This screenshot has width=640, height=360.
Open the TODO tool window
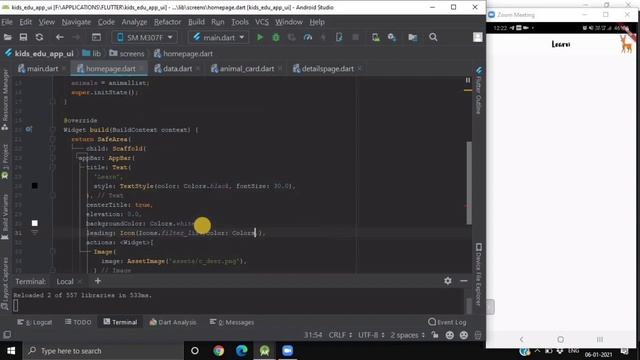click(x=78, y=322)
